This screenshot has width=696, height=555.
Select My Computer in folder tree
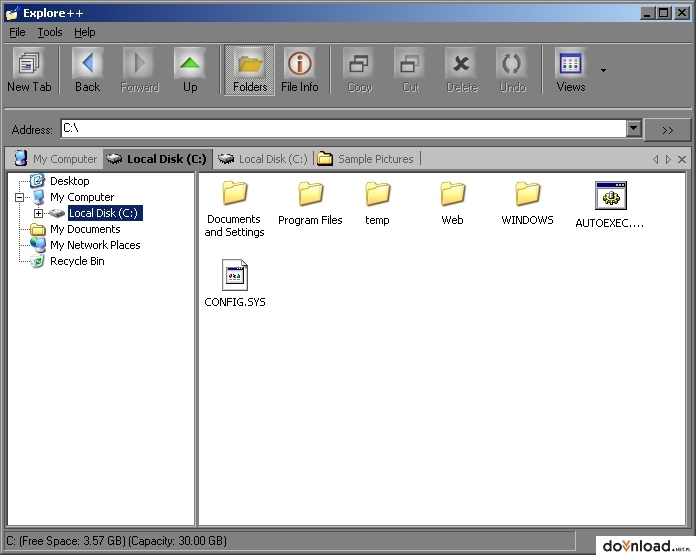click(82, 197)
